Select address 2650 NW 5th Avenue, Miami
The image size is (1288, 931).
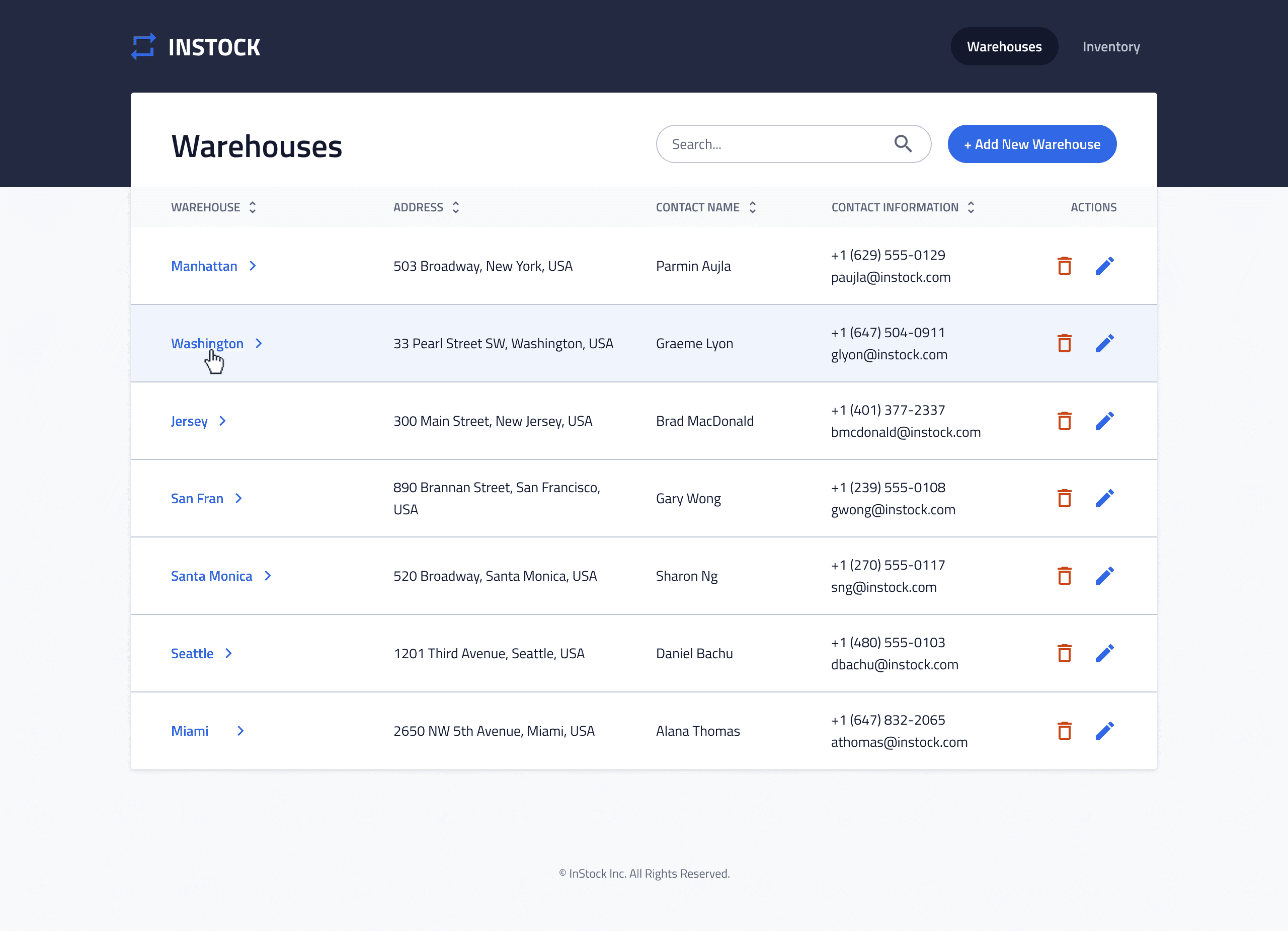click(x=494, y=731)
